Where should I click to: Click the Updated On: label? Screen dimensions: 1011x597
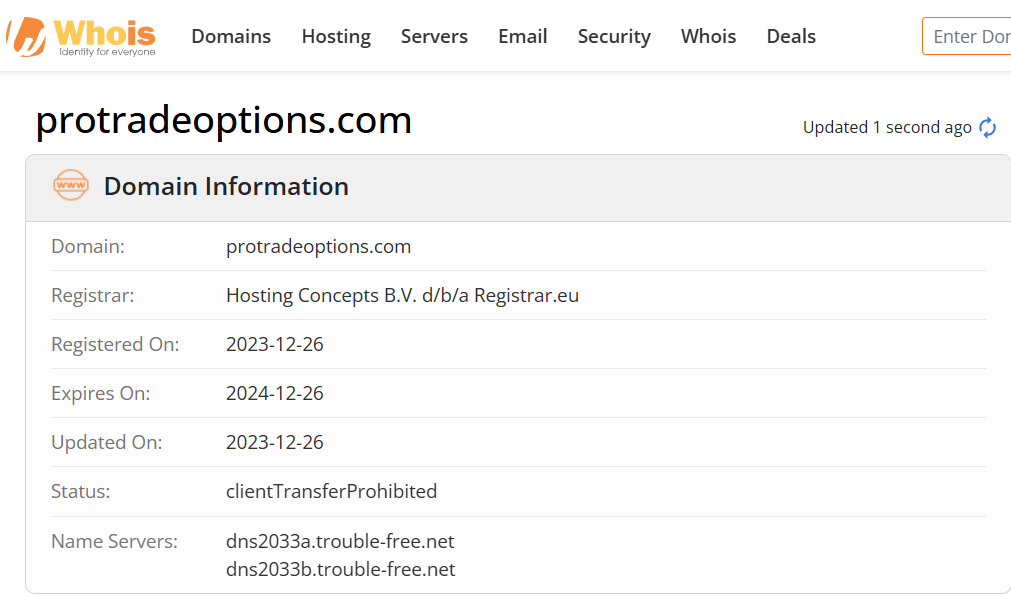(106, 442)
